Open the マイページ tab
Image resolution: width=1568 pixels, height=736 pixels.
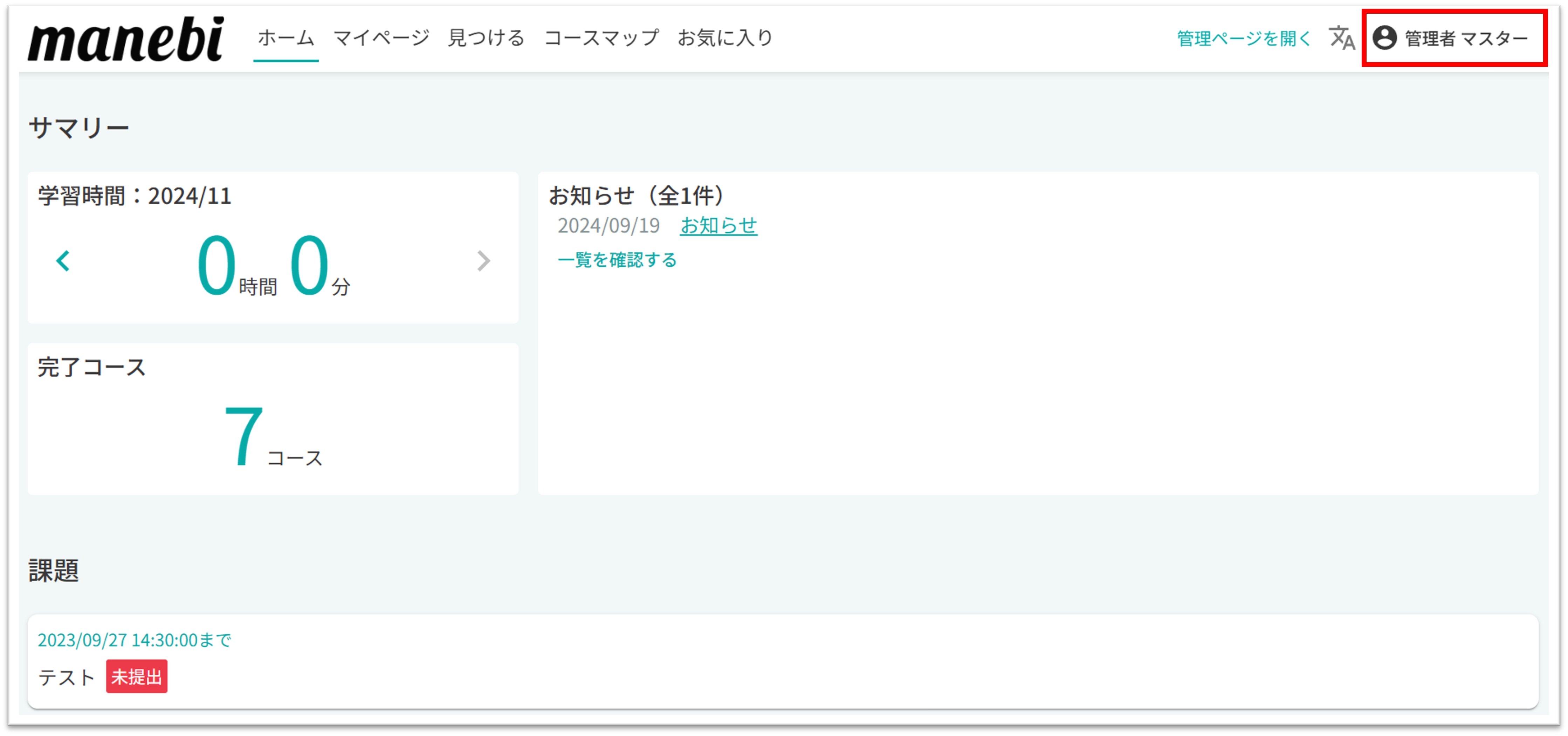381,38
